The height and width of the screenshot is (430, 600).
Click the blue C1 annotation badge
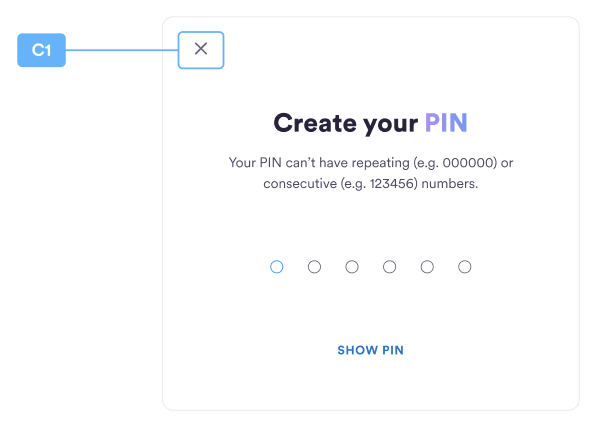click(41, 50)
